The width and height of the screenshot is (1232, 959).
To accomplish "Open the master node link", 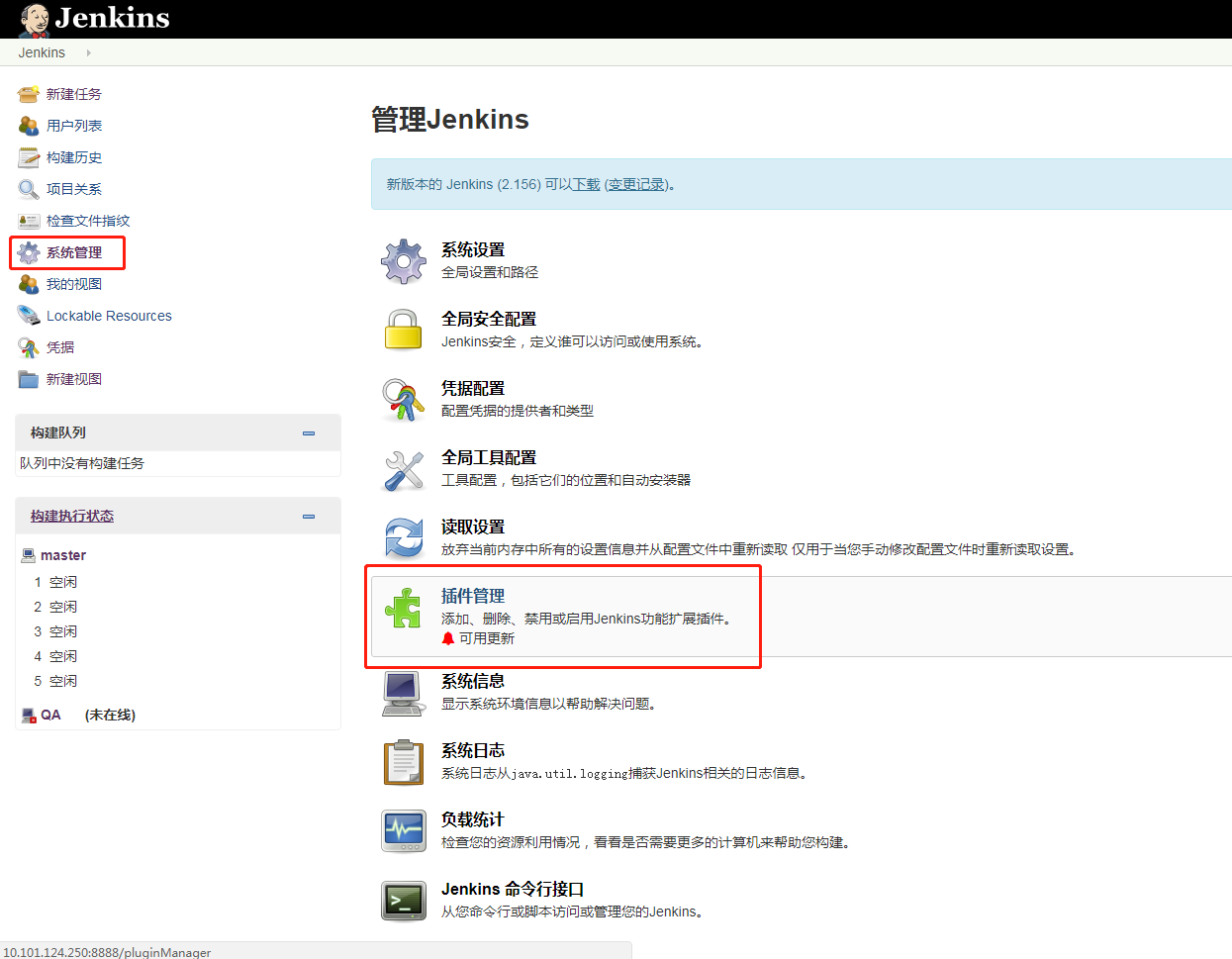I will (63, 555).
